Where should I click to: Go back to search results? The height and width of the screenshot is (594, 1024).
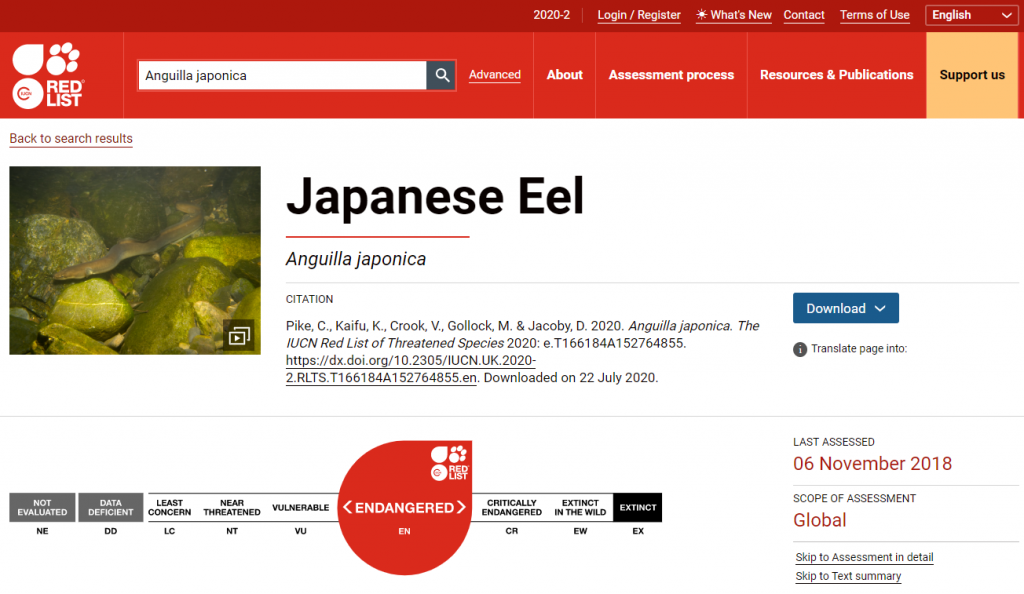tap(71, 139)
